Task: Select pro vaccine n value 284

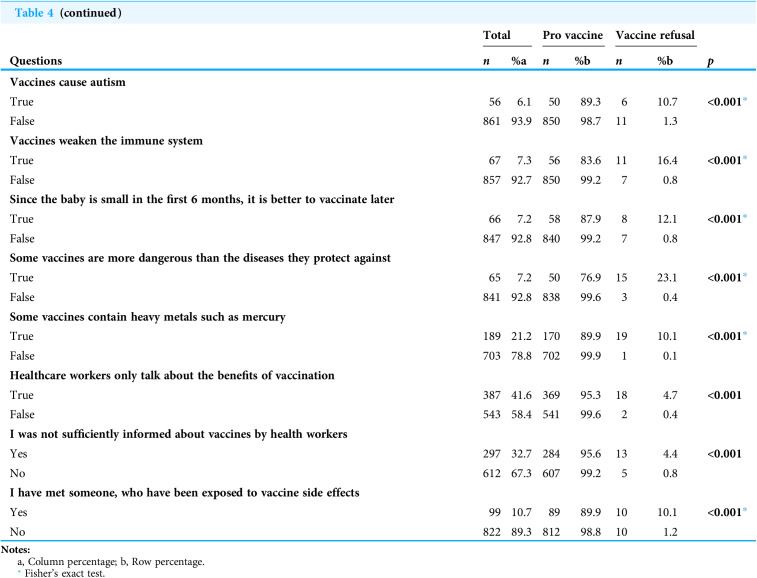Action: pyautogui.click(x=551, y=454)
